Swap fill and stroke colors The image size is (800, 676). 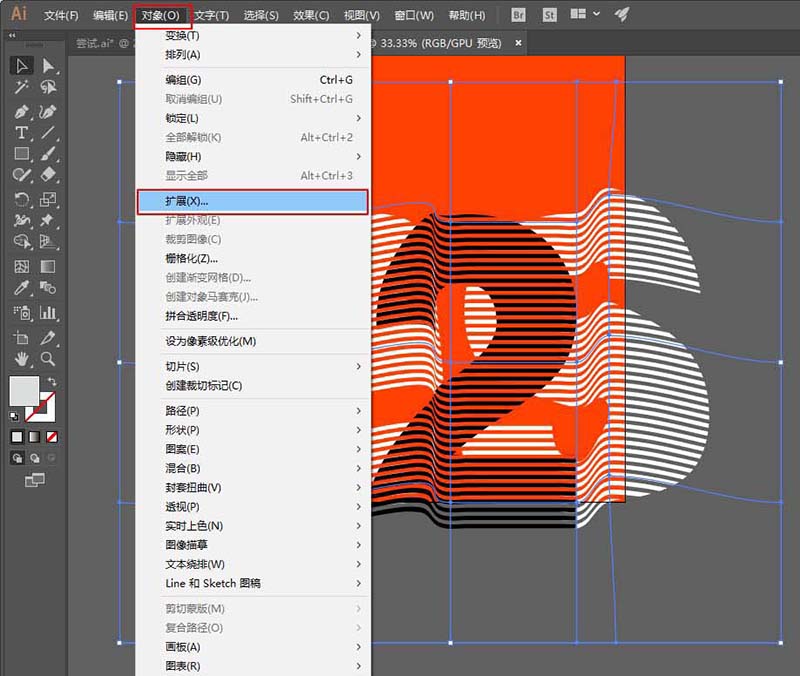click(52, 382)
